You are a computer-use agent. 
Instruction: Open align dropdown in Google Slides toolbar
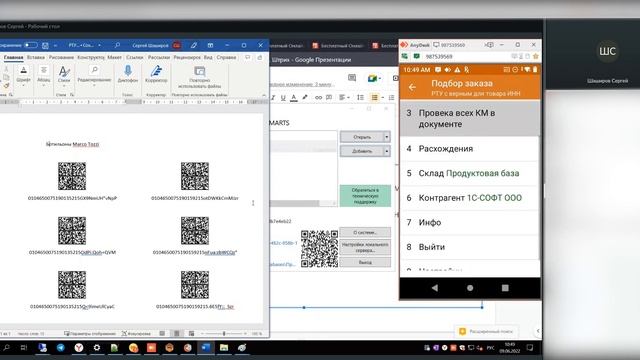(344, 98)
